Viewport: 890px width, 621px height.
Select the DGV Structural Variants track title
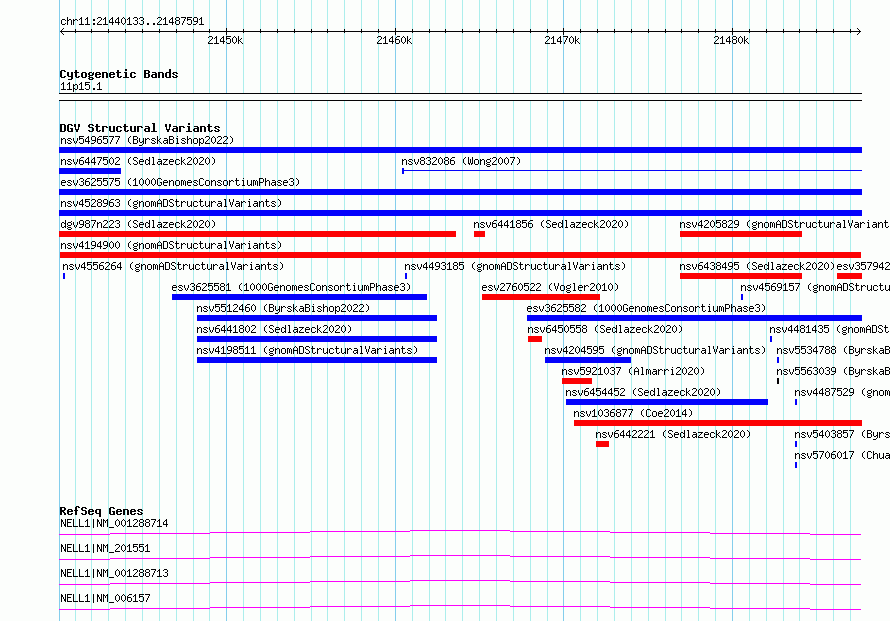(x=140, y=128)
